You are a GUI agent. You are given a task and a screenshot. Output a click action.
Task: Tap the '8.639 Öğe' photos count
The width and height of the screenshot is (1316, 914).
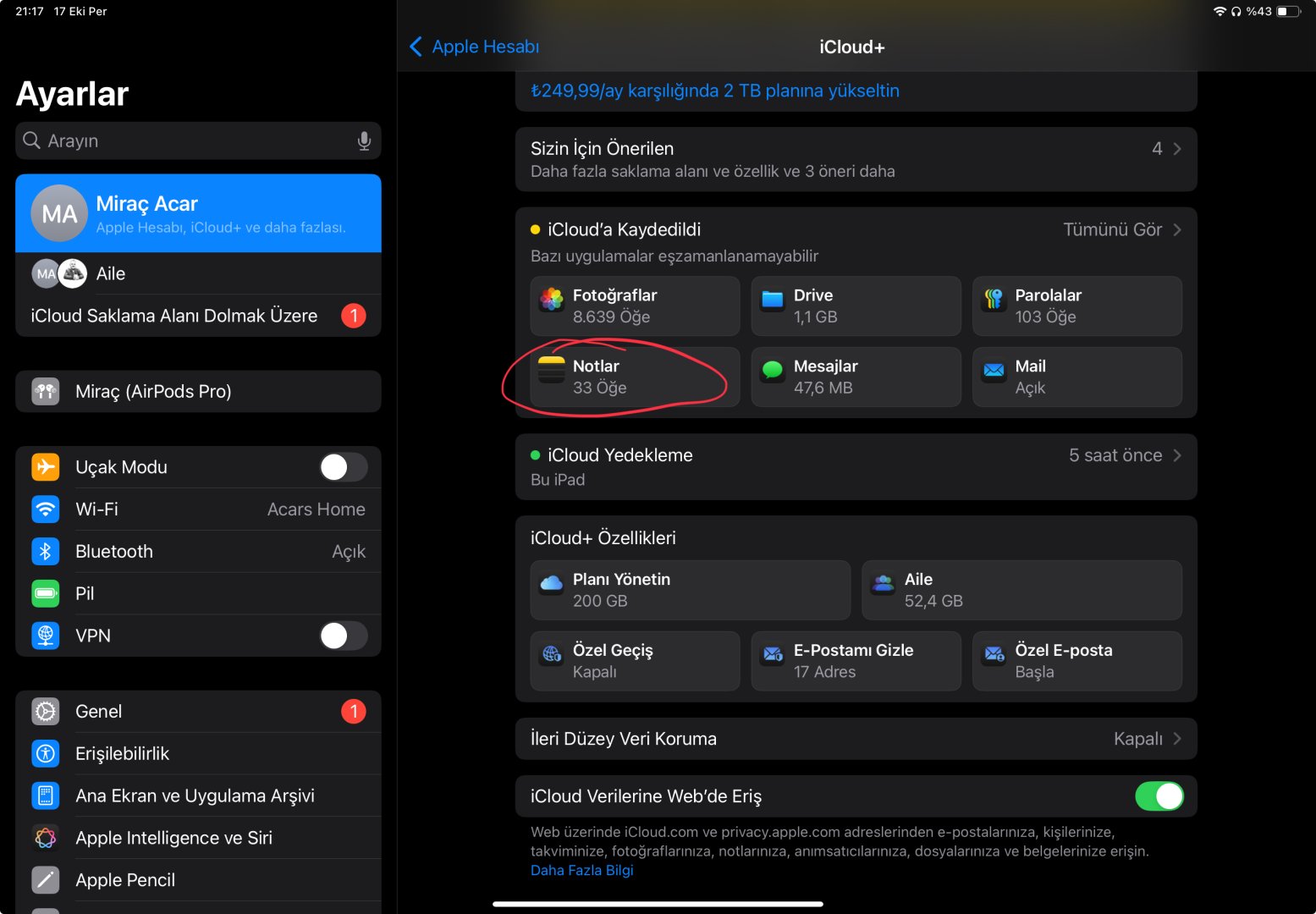[611, 317]
